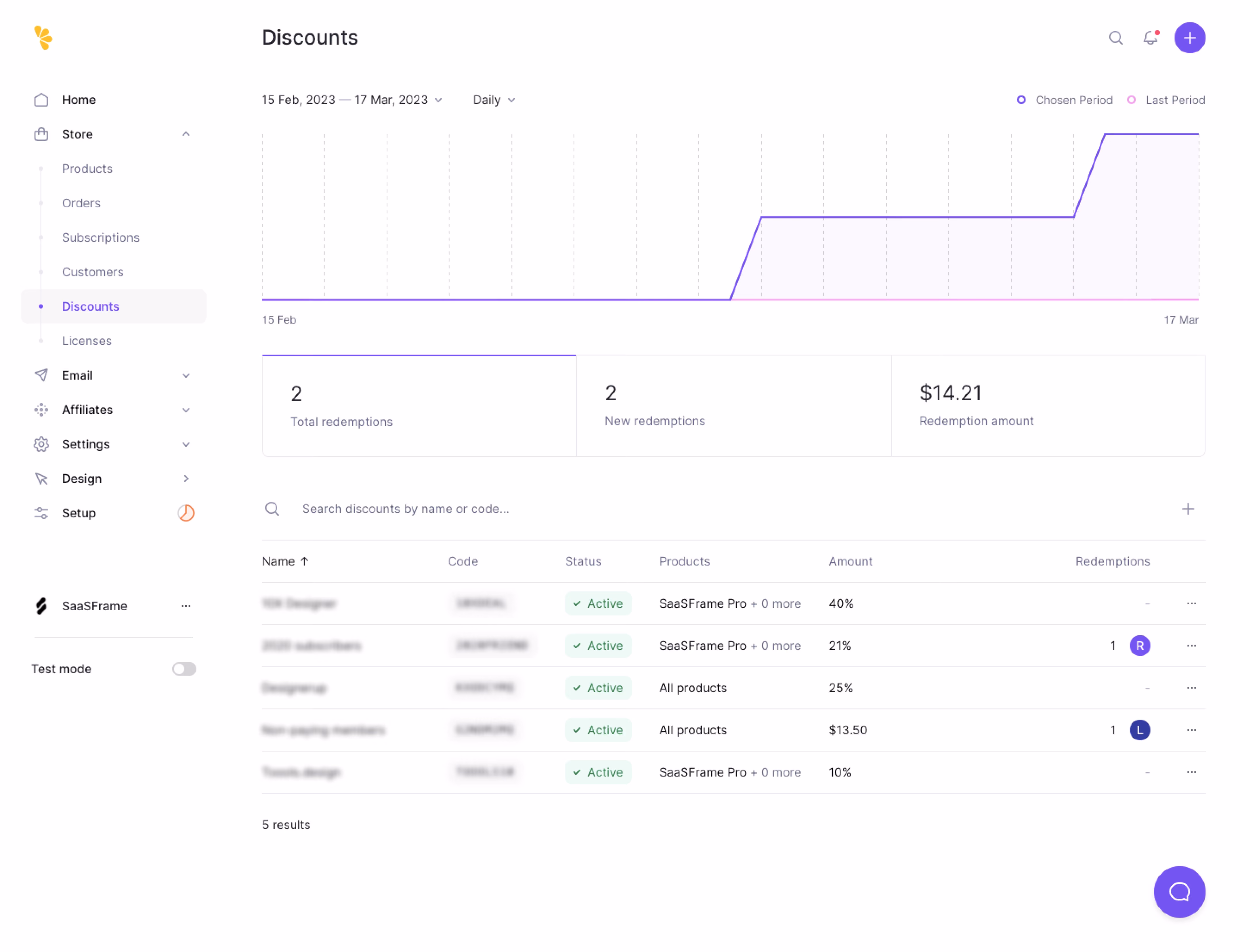Open Subscriptions in the sidebar
Viewport: 1240px width, 952px height.
[x=100, y=238]
